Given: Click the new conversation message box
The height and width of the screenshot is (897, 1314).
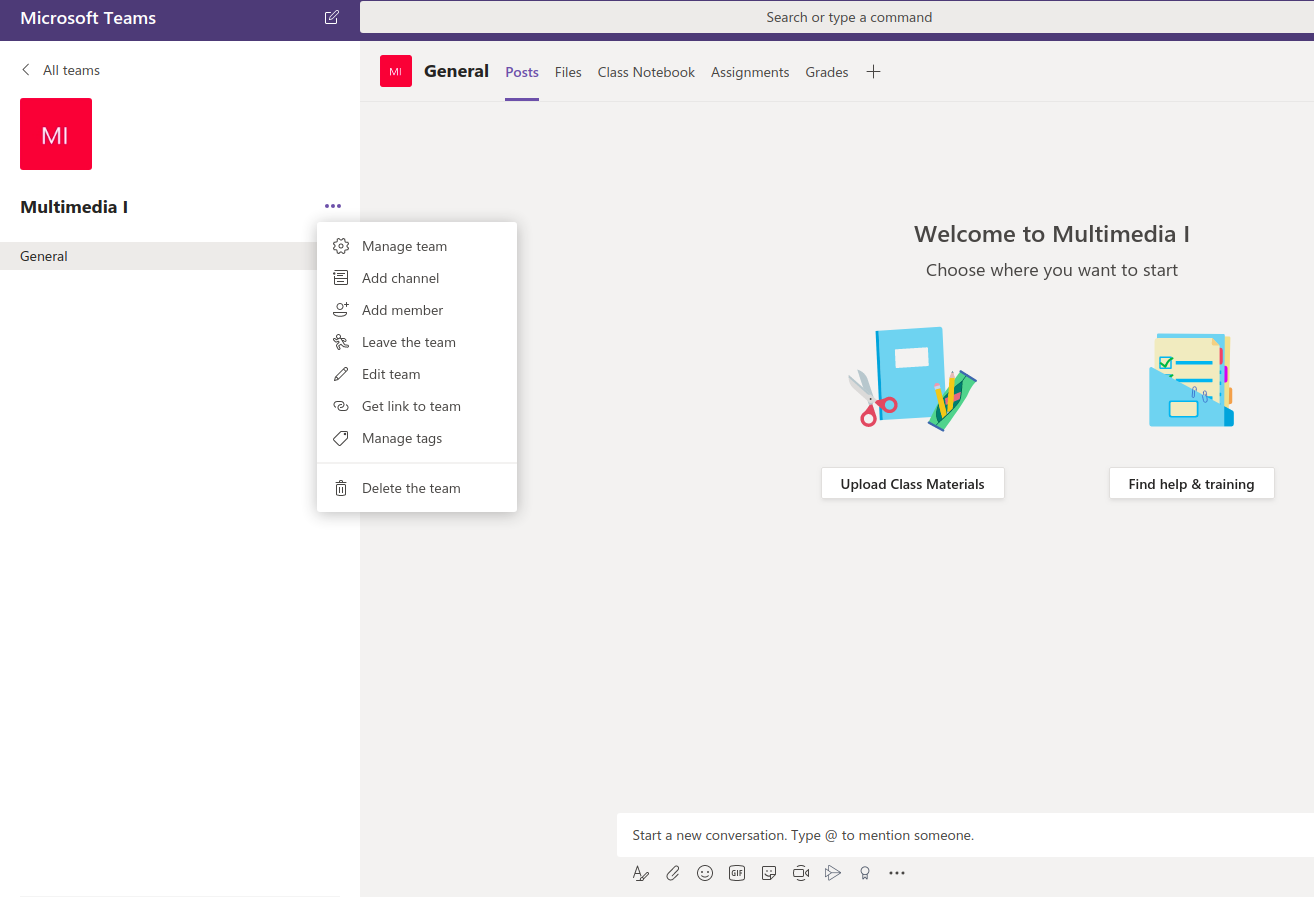Looking at the screenshot, I should (x=965, y=835).
